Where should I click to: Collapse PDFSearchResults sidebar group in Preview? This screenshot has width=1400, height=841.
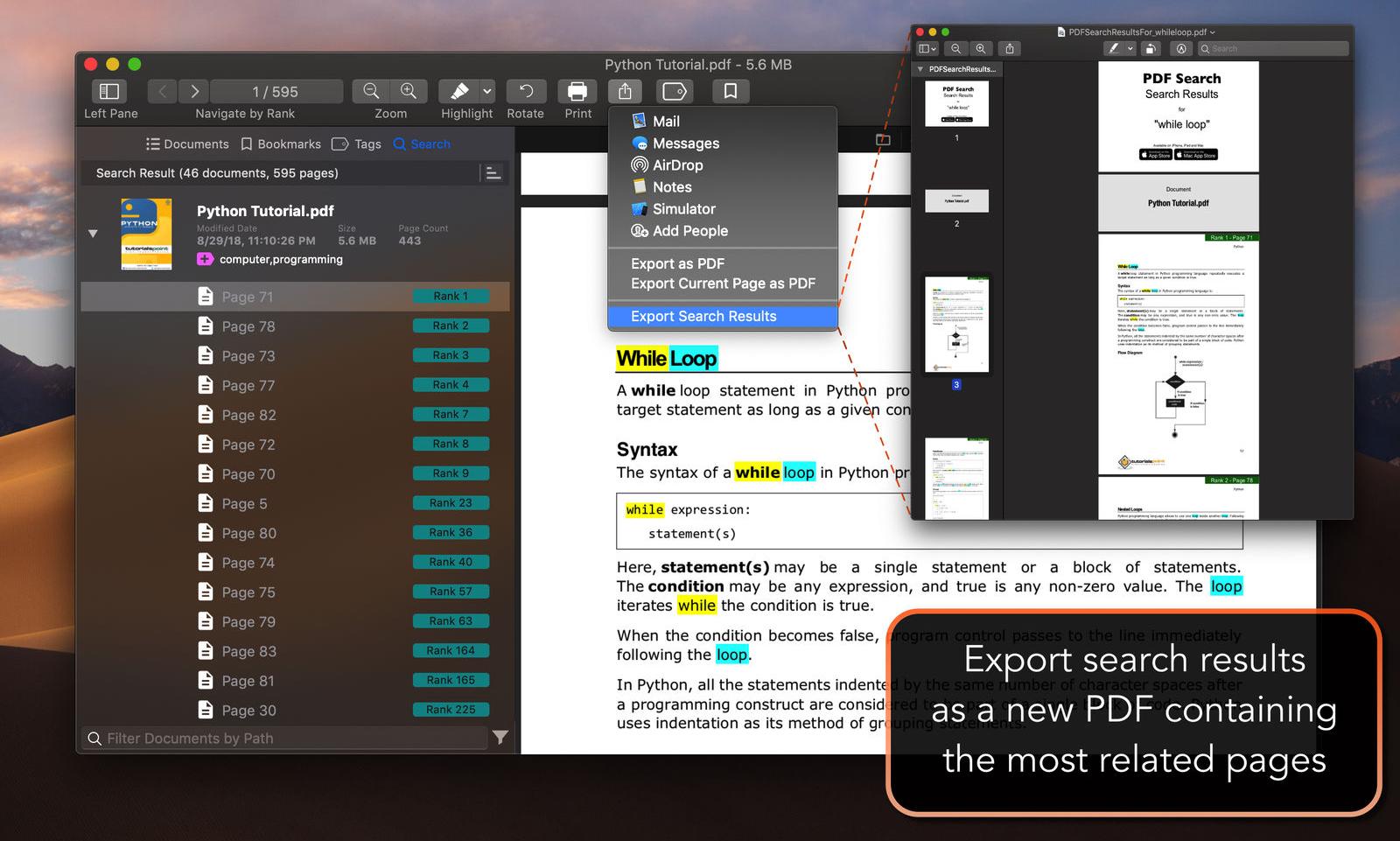[x=920, y=69]
